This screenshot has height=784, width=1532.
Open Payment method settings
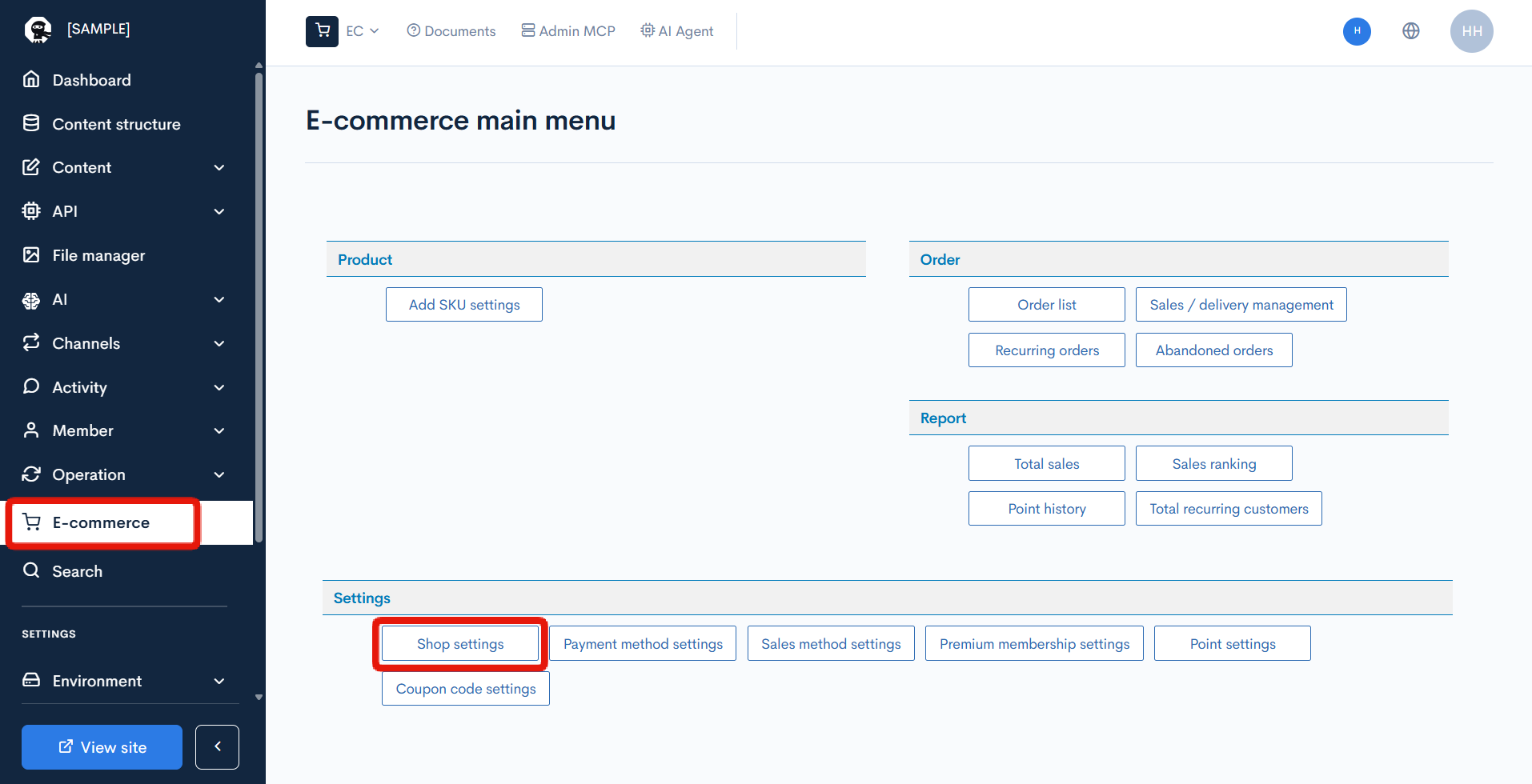[x=643, y=643]
